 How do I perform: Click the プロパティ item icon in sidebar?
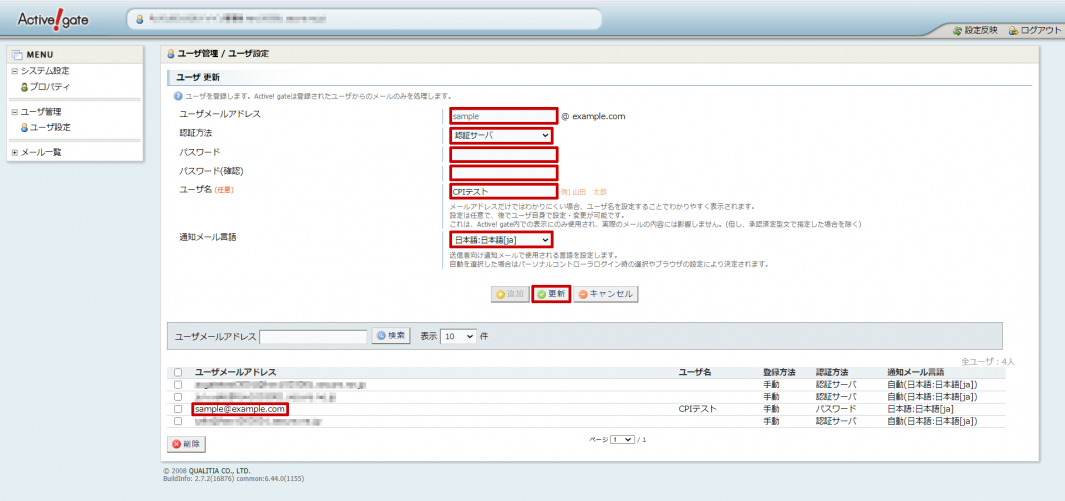tap(24, 87)
